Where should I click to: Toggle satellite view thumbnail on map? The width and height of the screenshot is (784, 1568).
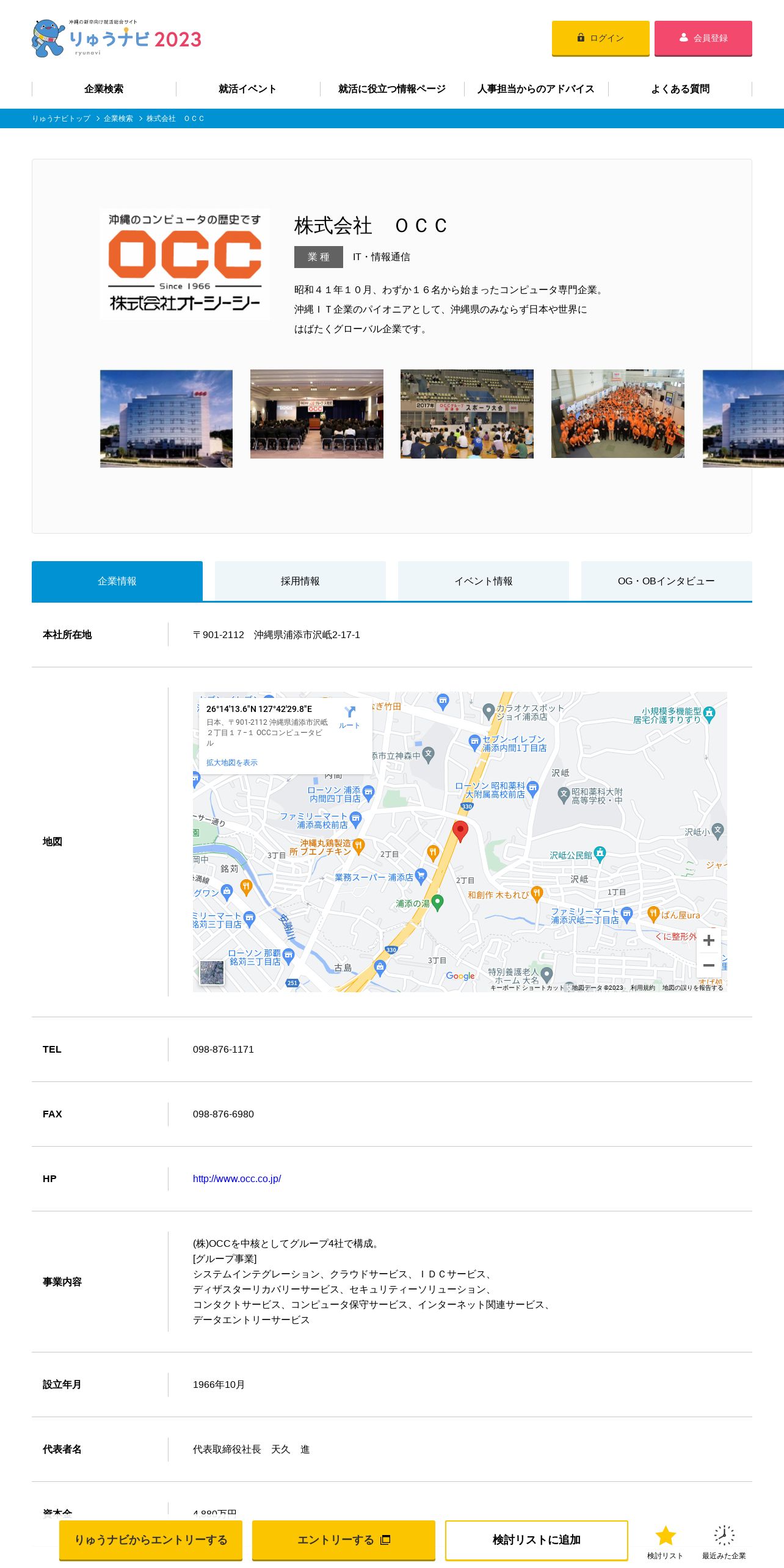click(212, 973)
